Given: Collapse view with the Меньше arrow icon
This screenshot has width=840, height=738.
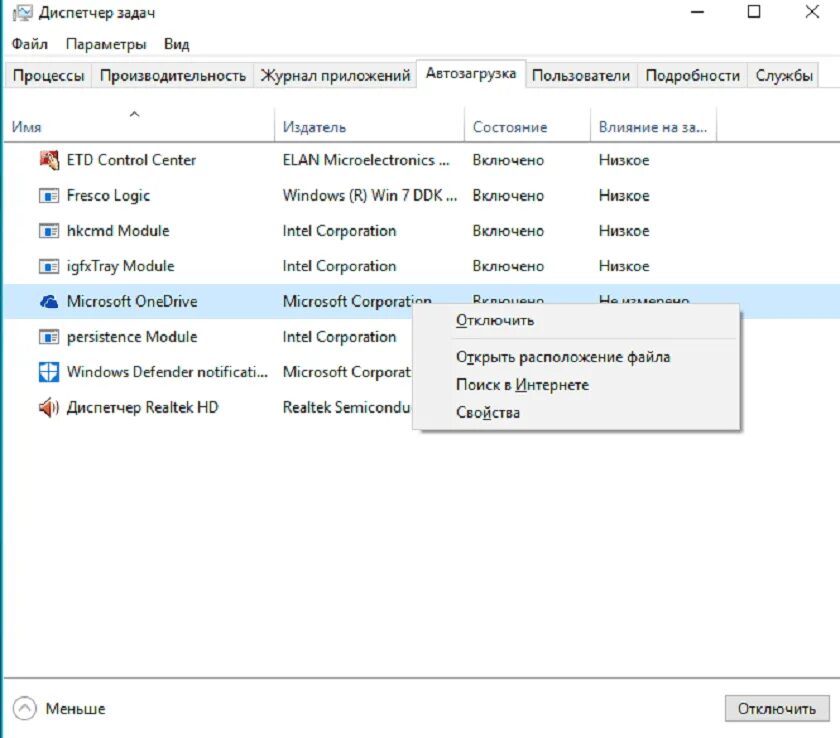Looking at the screenshot, I should [x=25, y=708].
